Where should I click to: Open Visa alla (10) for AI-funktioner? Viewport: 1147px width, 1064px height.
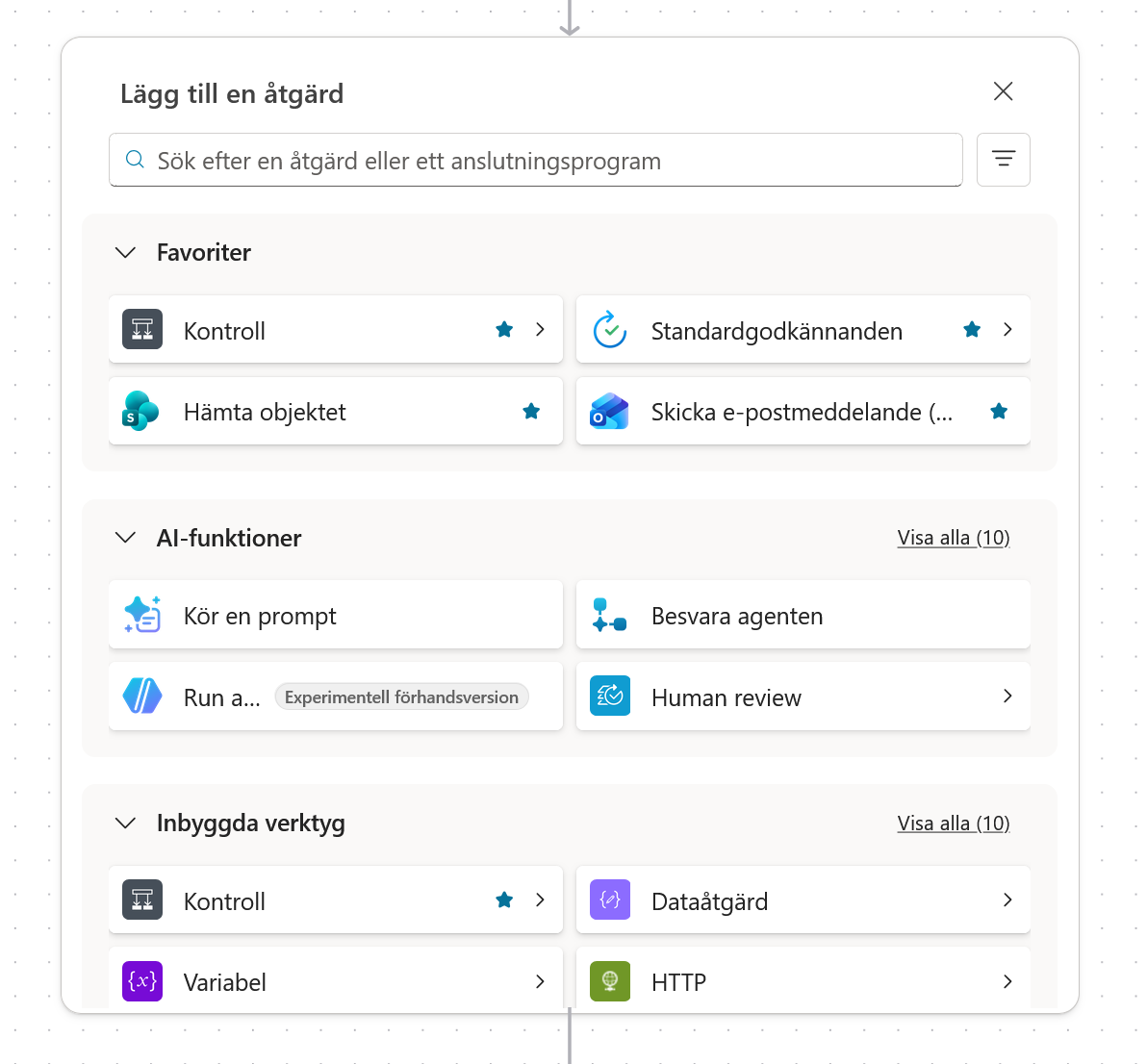(x=954, y=538)
